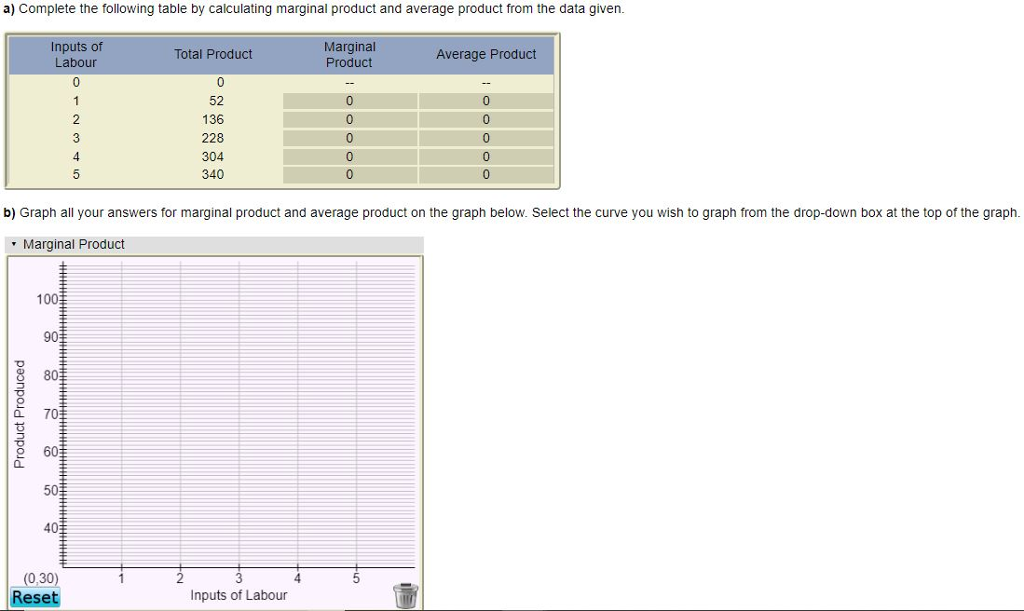Click the Average Product cell for 3 labour inputs
This screenshot has height=611, width=1024.
pos(486,137)
